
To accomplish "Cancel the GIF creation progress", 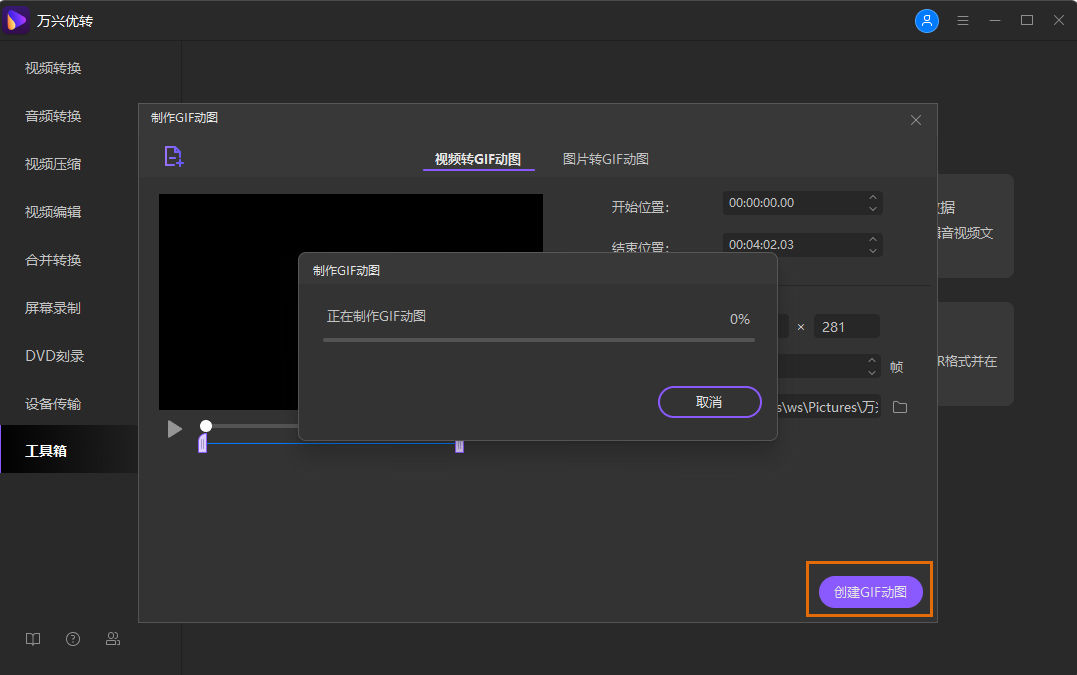I will [709, 400].
